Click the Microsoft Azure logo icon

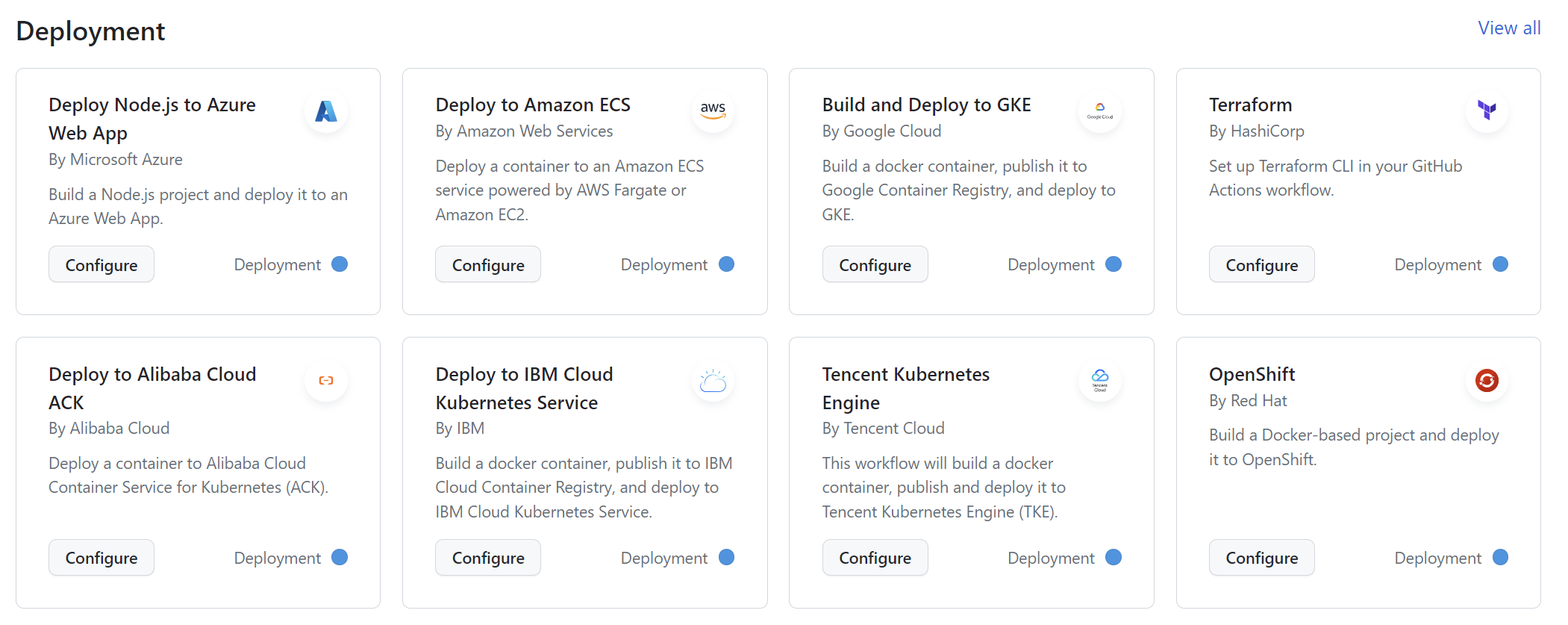coord(326,111)
